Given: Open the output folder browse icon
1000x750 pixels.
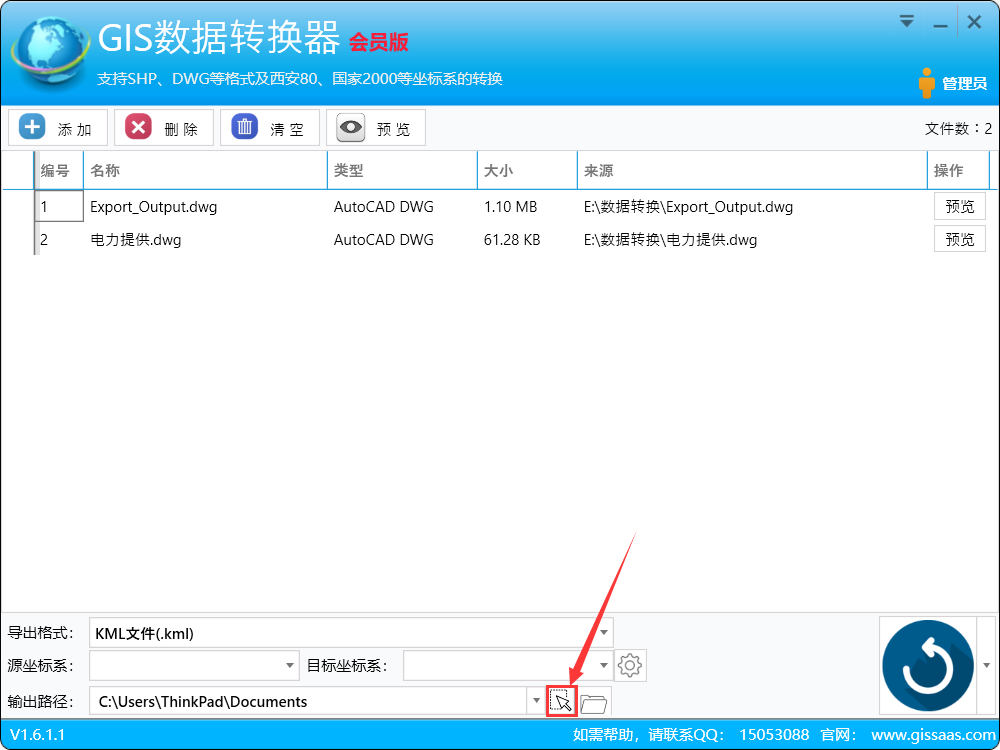Looking at the screenshot, I should coord(594,702).
